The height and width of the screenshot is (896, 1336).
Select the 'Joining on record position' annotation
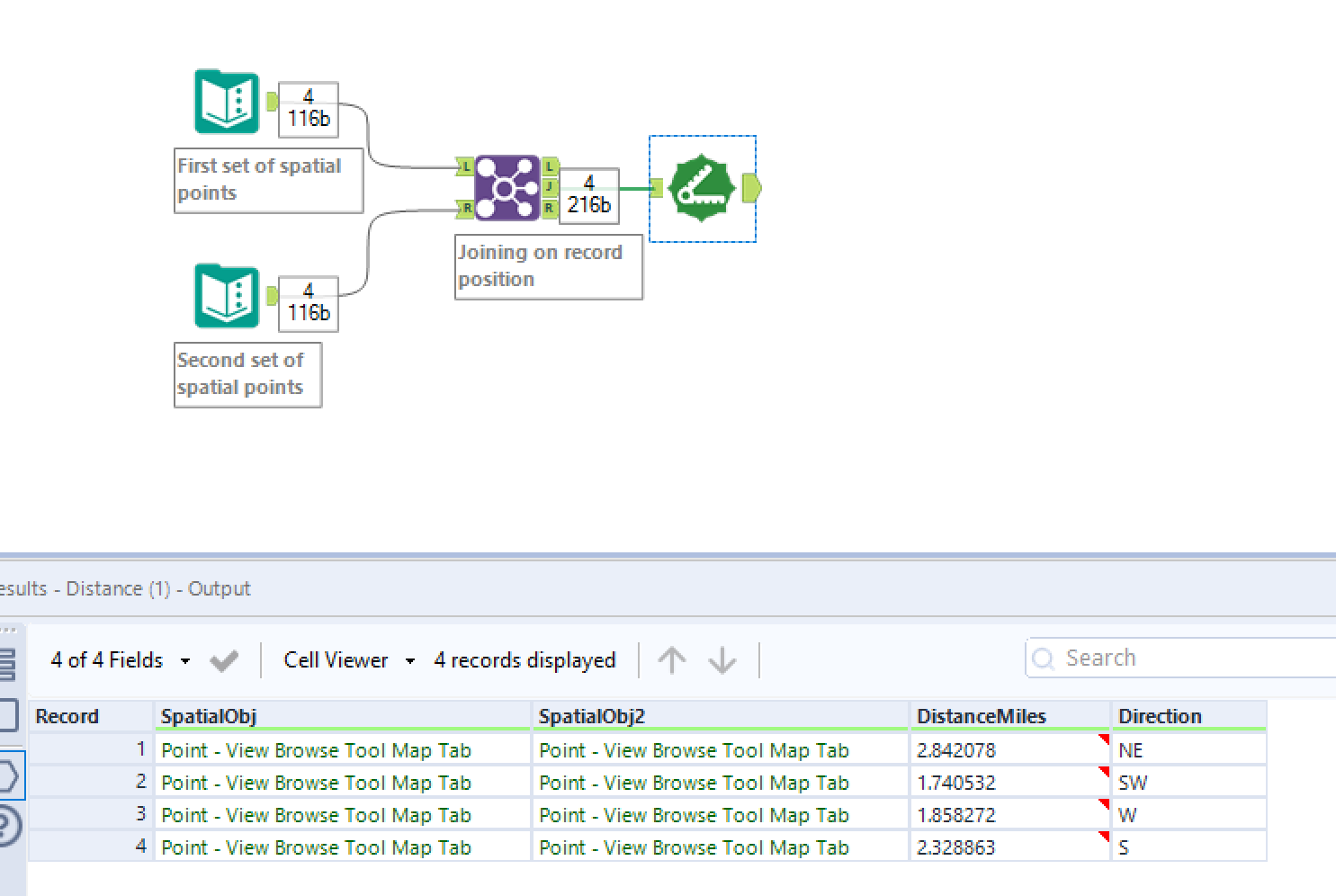(x=548, y=266)
